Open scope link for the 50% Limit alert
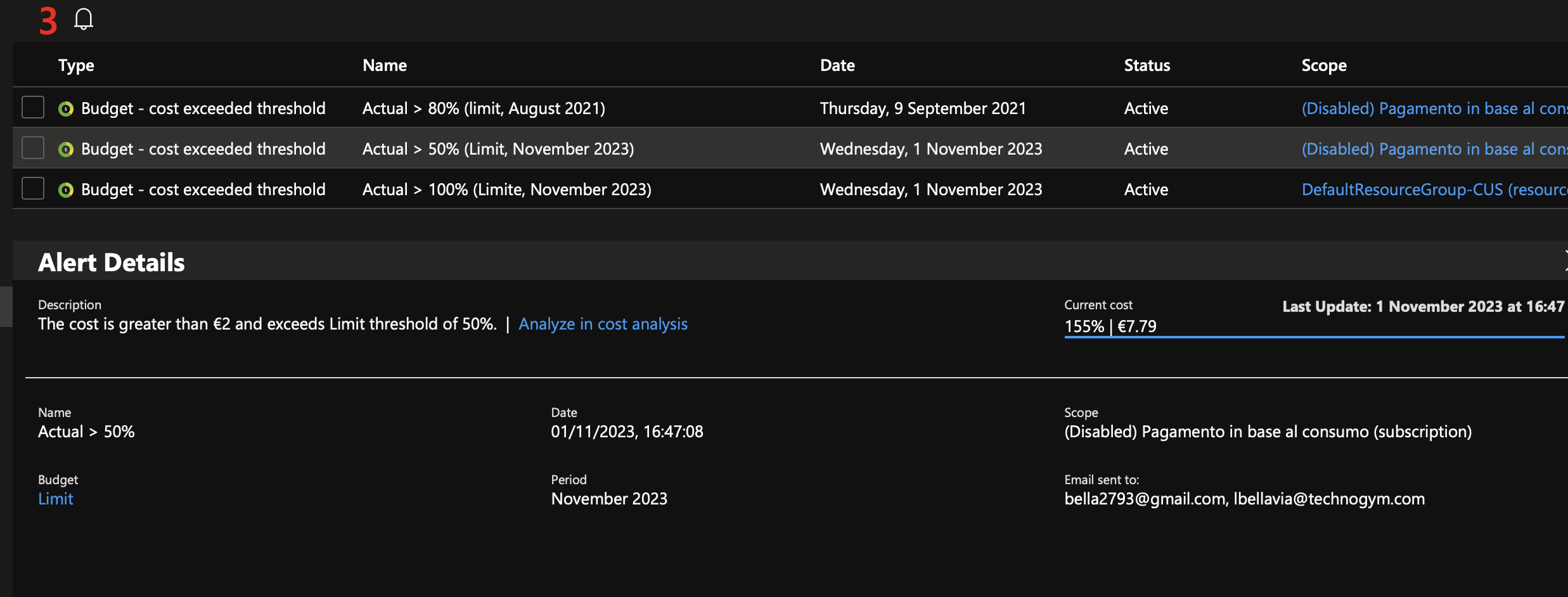This screenshot has width=1568, height=597. pos(1432,149)
